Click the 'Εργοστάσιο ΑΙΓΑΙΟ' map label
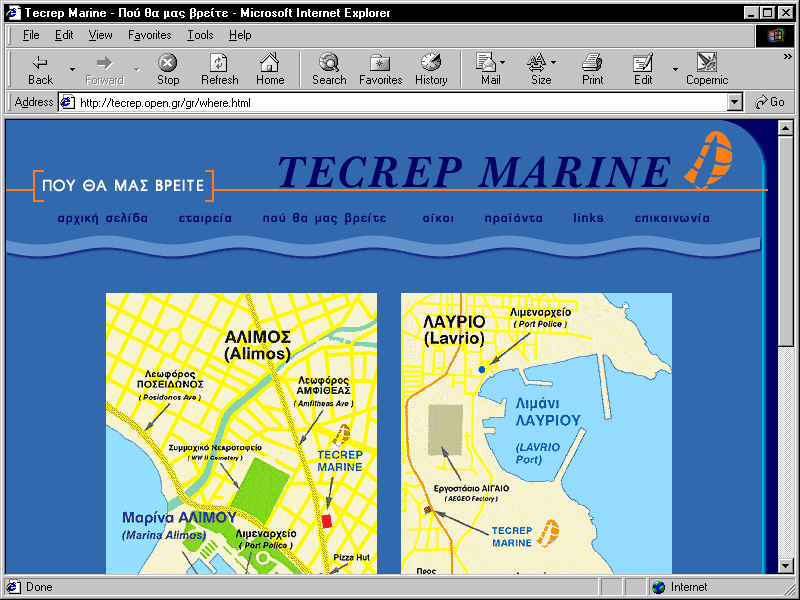The image size is (800, 600). click(x=471, y=488)
